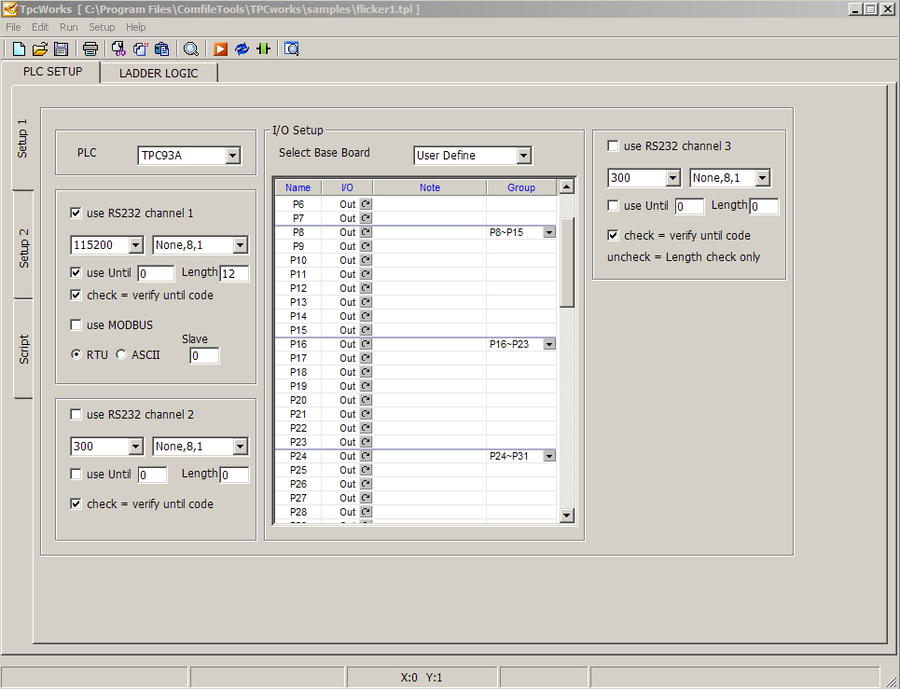Image resolution: width=900 pixels, height=689 pixels.
Task: Toggle the I/O direction icon for P24
Action: 366,456
